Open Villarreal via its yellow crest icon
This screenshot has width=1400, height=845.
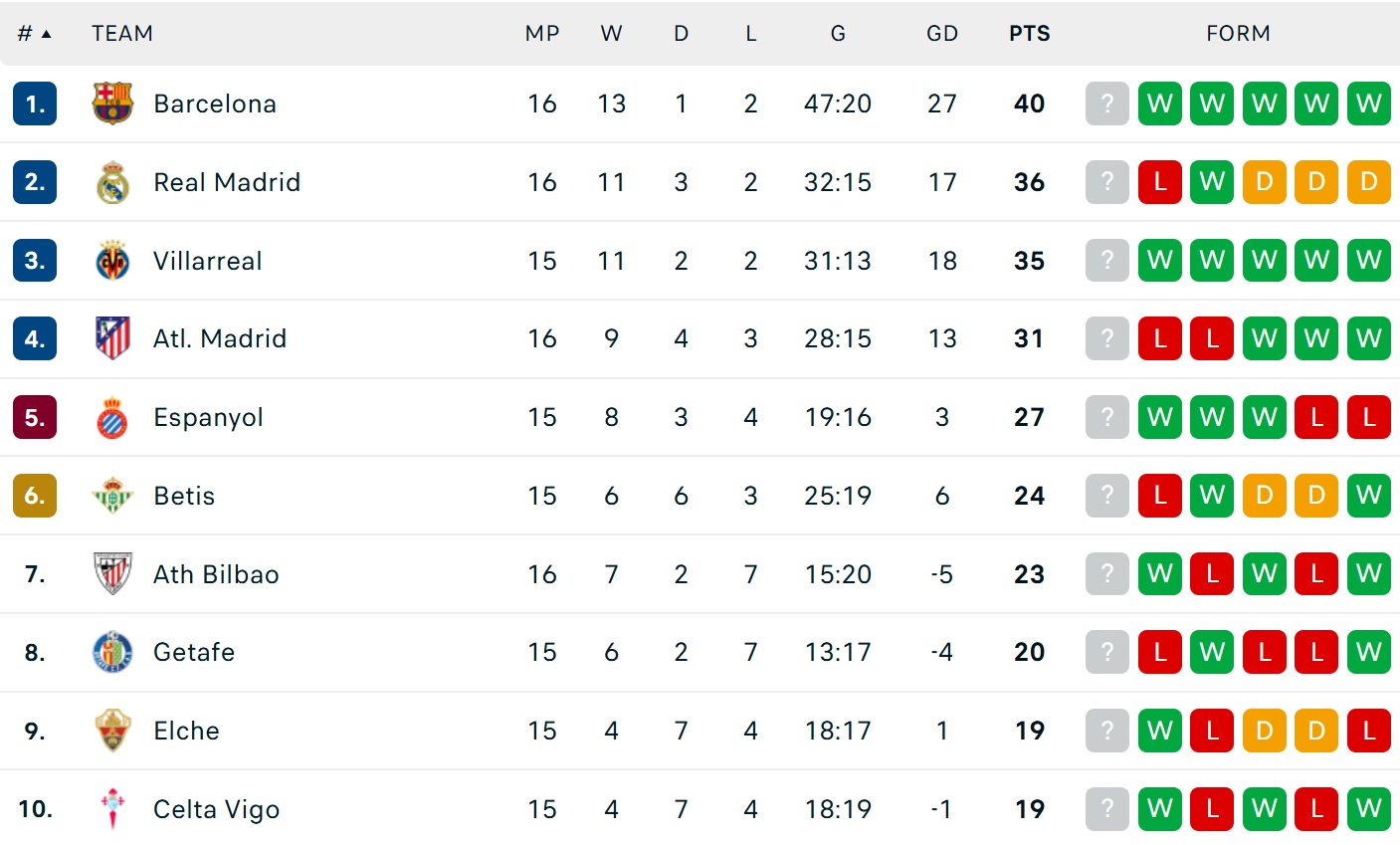coord(112,261)
